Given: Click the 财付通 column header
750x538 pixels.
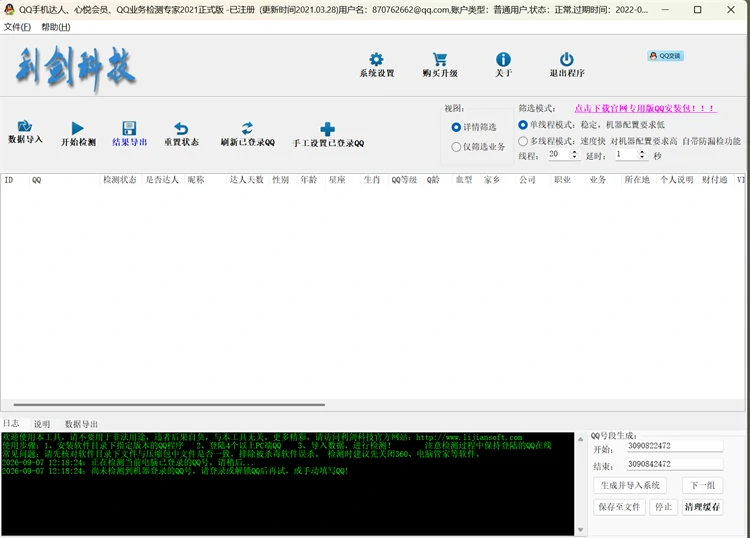Looking at the screenshot, I should [715, 180].
